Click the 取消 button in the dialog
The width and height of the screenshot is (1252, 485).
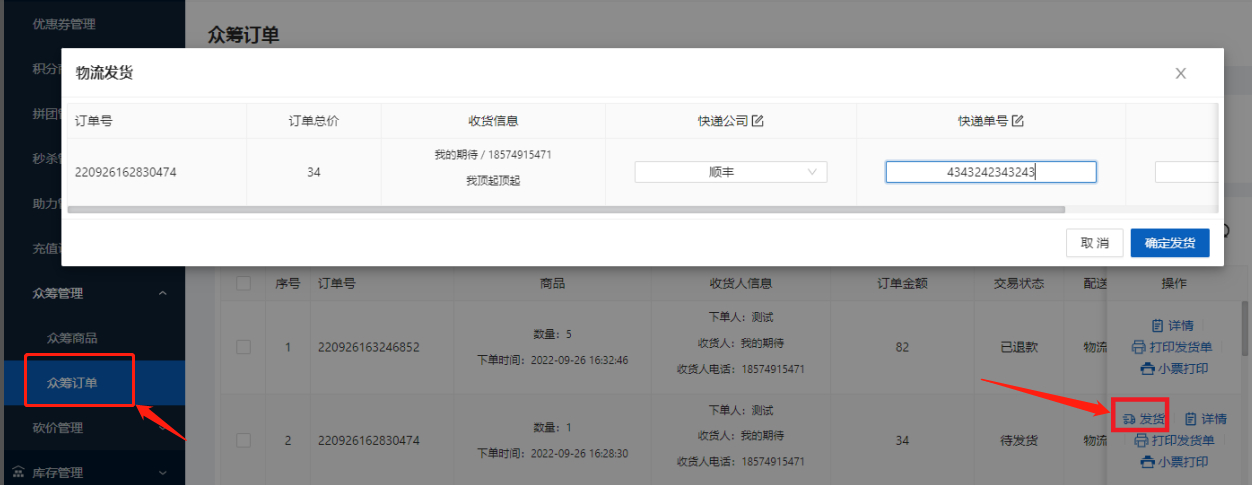click(x=1094, y=243)
